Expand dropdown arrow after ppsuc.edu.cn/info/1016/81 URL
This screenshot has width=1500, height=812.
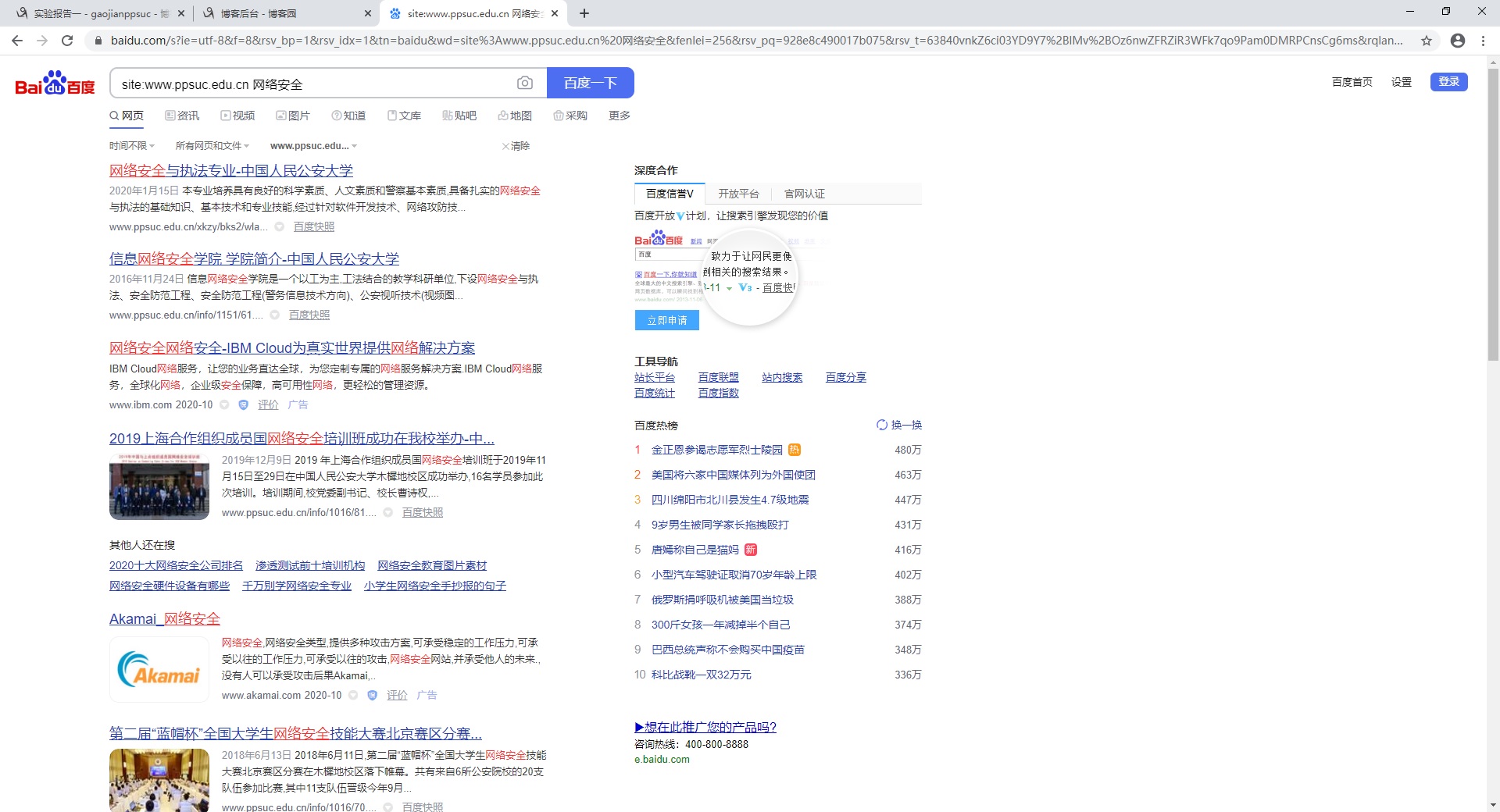click(387, 512)
